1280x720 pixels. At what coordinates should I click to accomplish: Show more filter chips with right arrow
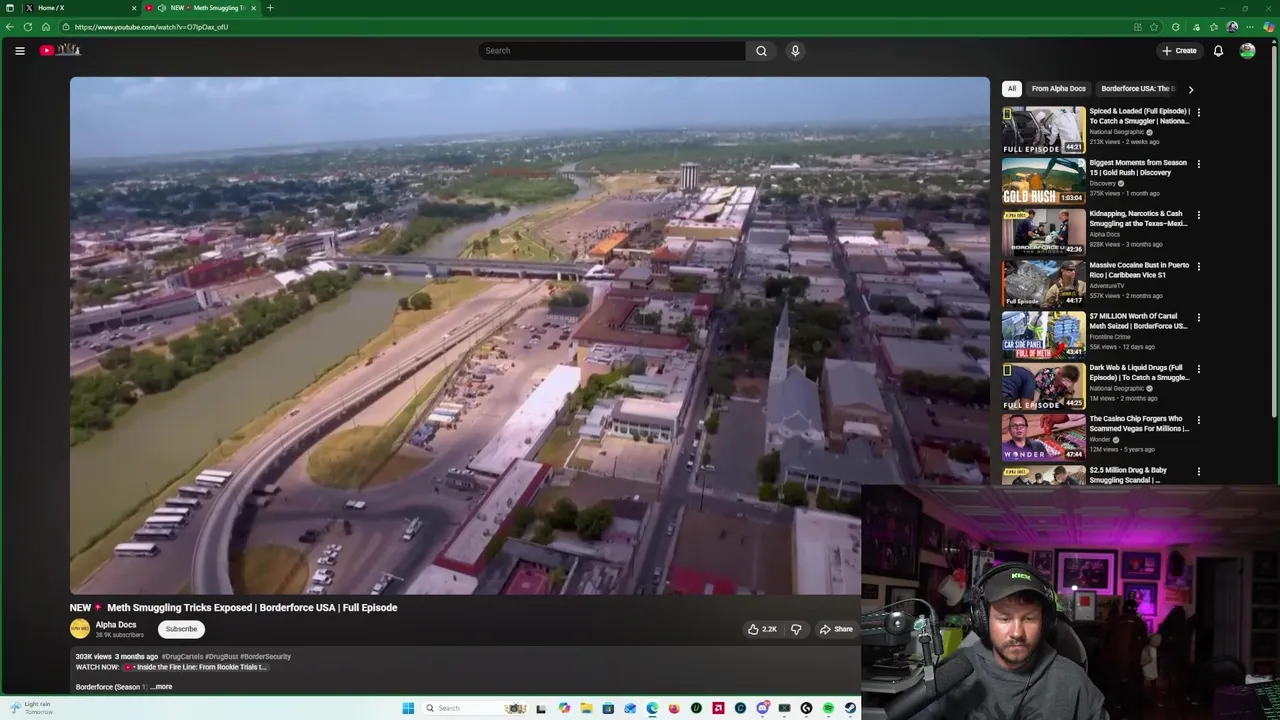pyautogui.click(x=1190, y=89)
